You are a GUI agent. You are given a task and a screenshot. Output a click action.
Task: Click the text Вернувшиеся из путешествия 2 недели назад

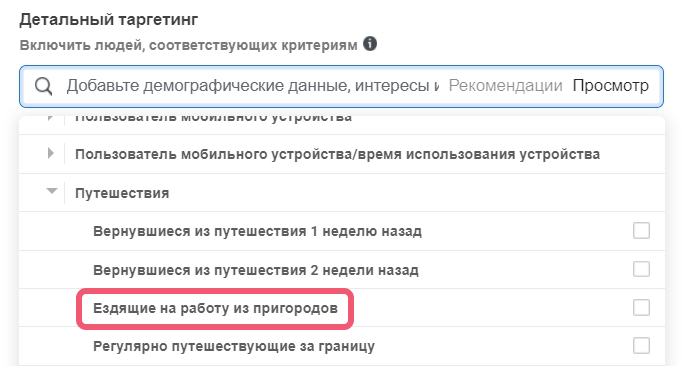coord(256,270)
